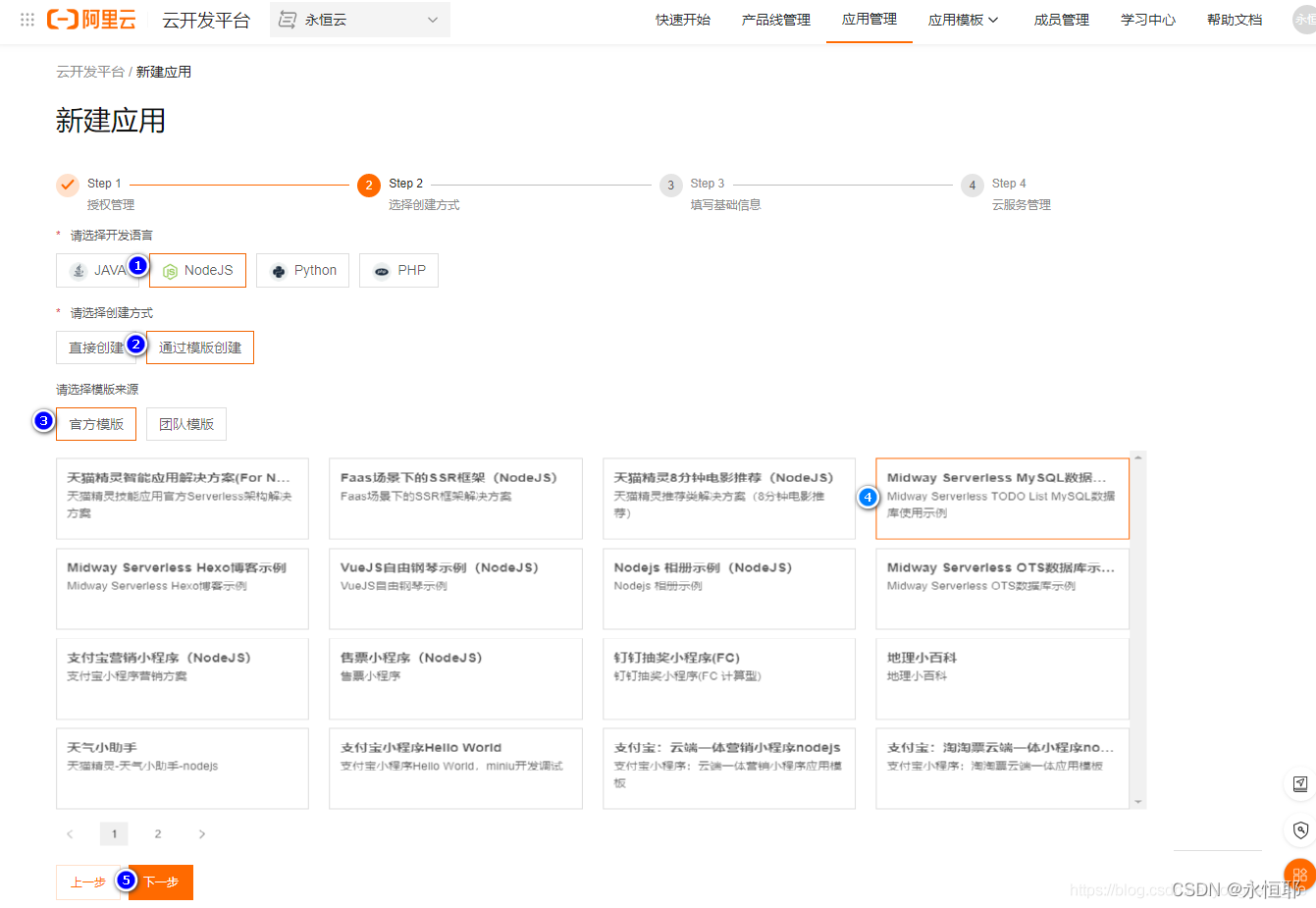Screen dimensions: 1316x908
Task: Select 钉钉抽奖小程序(FC) template card
Action: pos(729,678)
